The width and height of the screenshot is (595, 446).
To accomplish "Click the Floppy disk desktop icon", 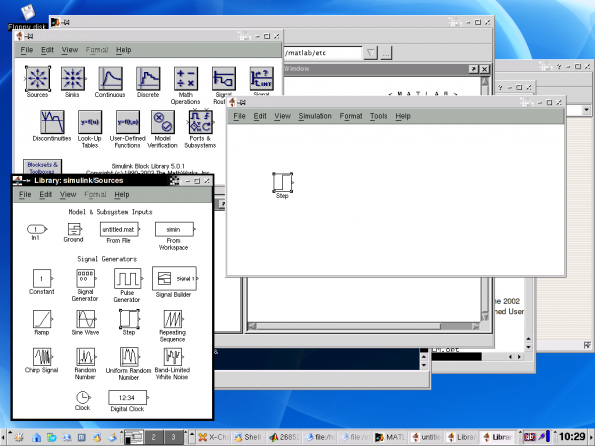I will [27, 17].
